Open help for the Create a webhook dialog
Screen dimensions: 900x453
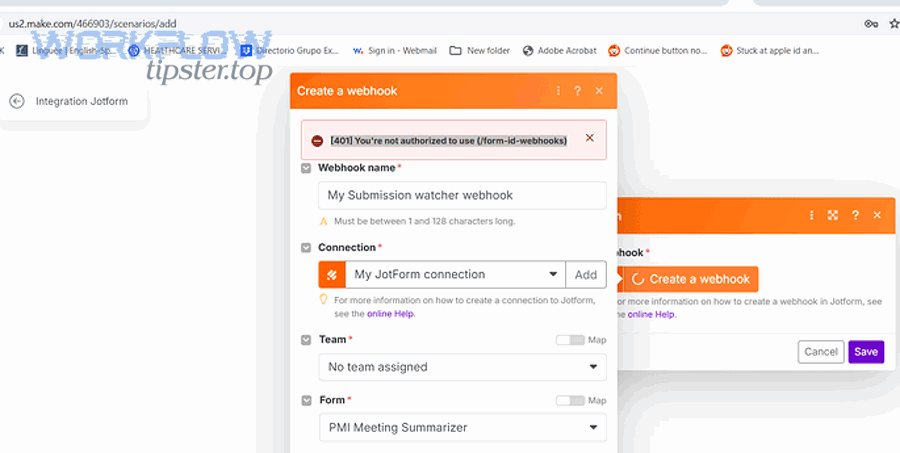click(x=577, y=91)
